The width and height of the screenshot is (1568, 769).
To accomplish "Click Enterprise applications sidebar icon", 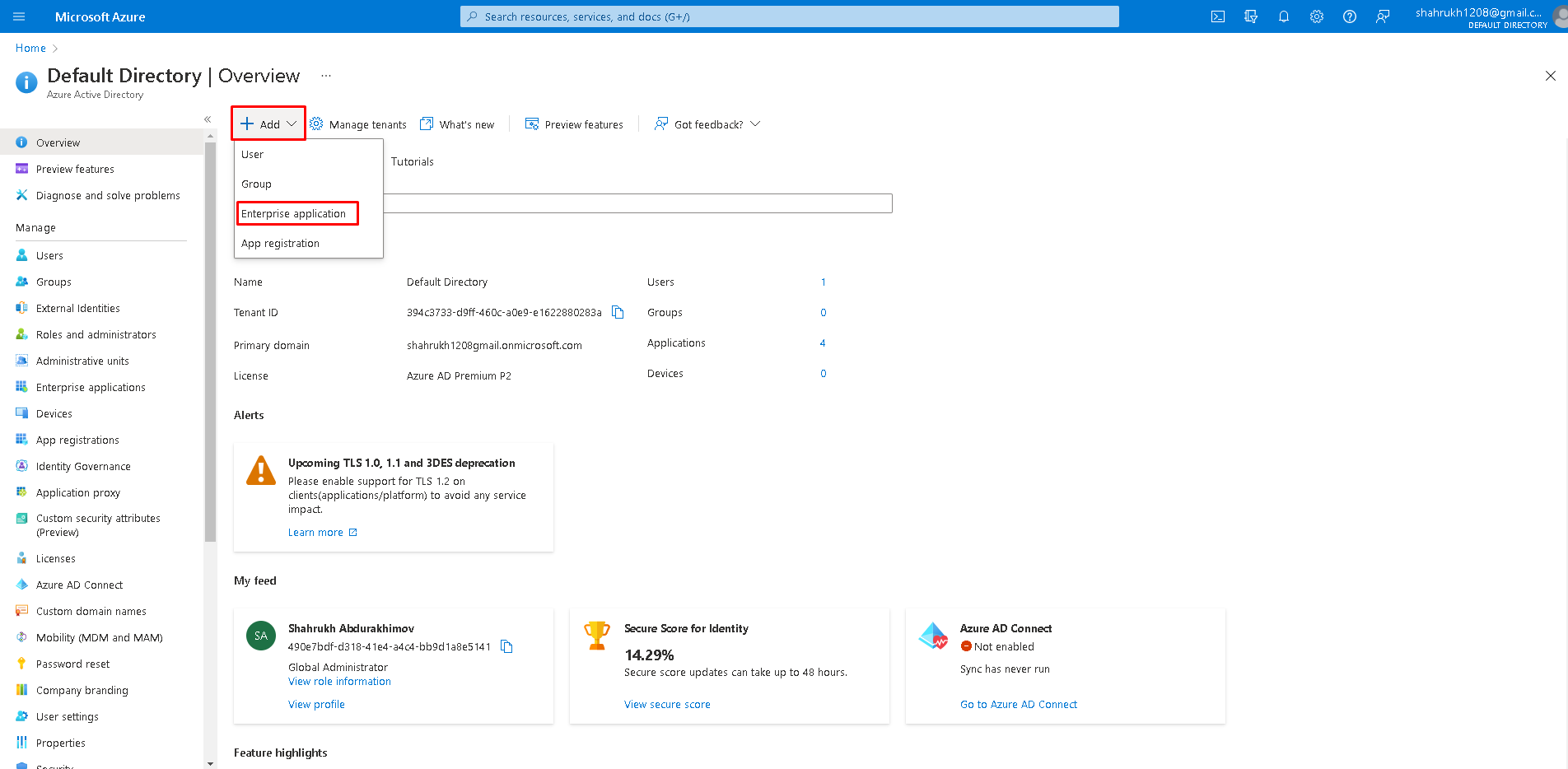I will pos(22,387).
